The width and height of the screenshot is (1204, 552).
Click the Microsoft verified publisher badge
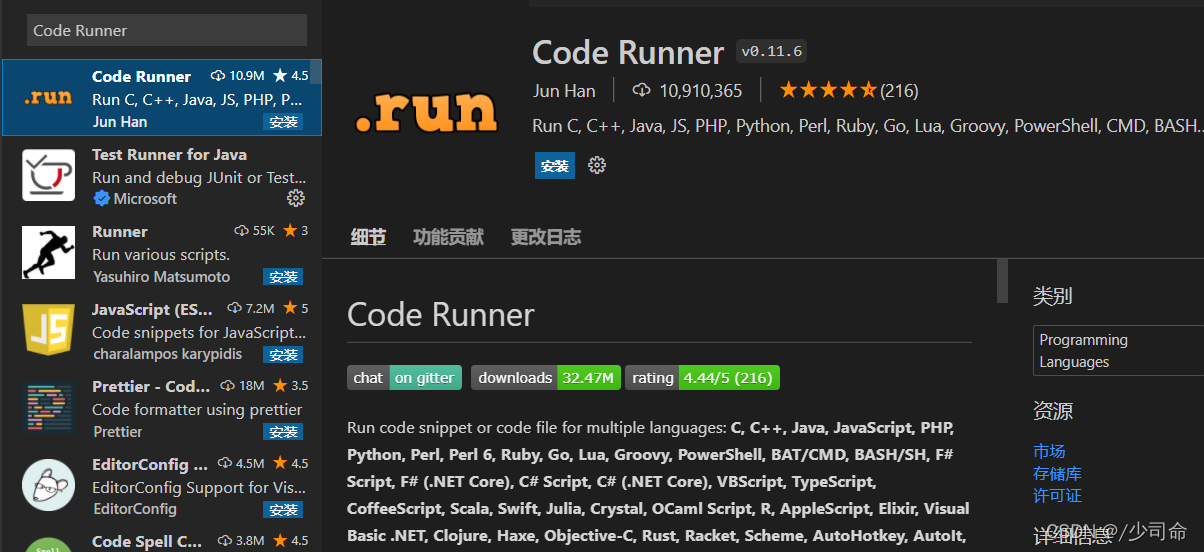[x=100, y=199]
